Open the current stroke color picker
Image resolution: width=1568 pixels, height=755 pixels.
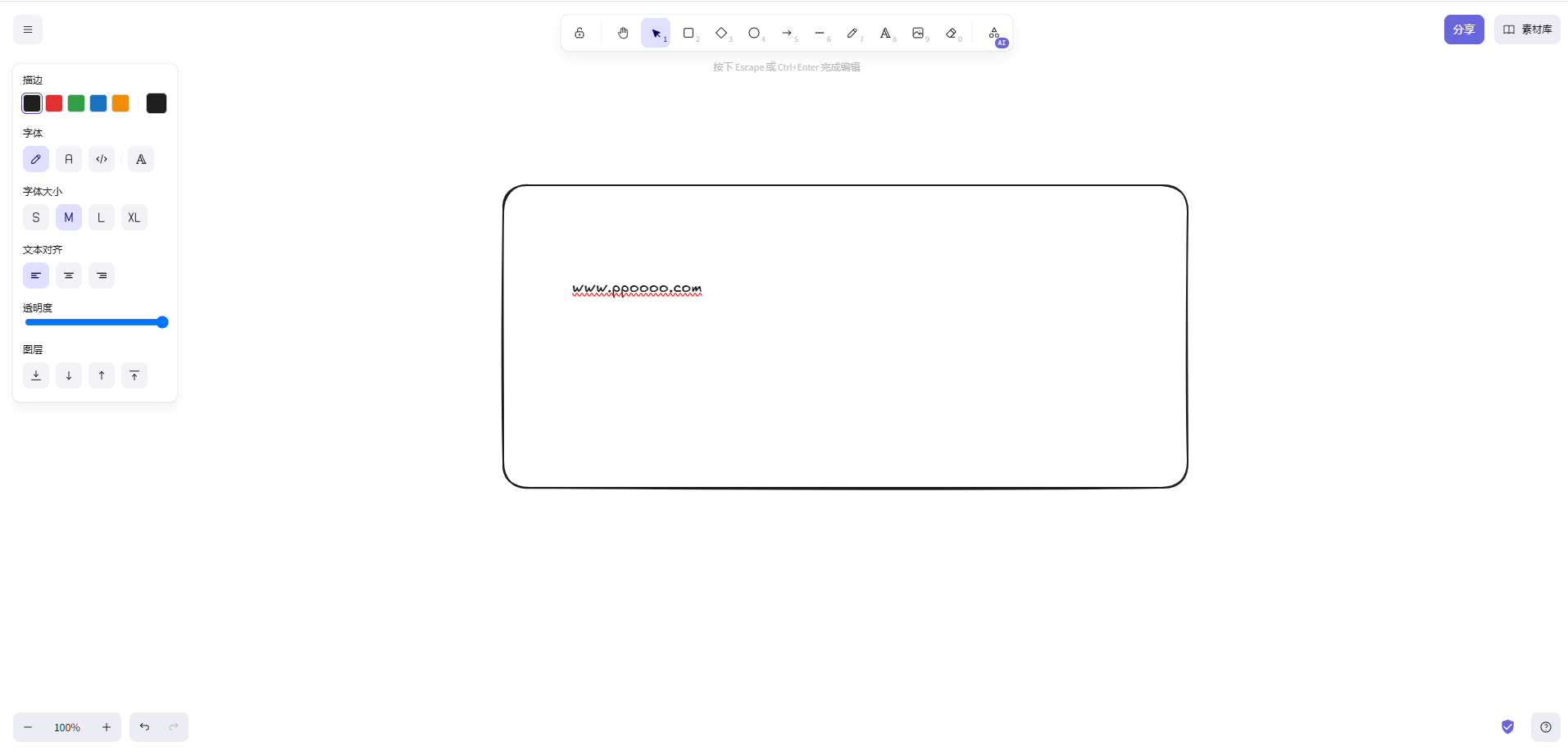click(x=157, y=103)
